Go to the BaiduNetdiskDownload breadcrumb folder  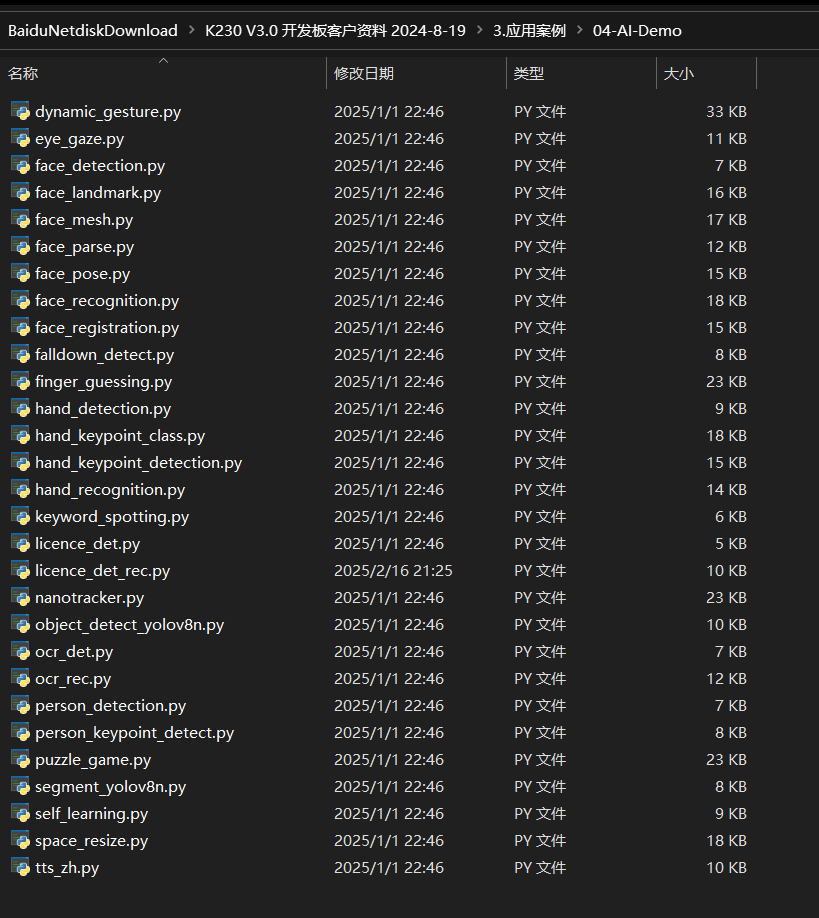(92, 31)
